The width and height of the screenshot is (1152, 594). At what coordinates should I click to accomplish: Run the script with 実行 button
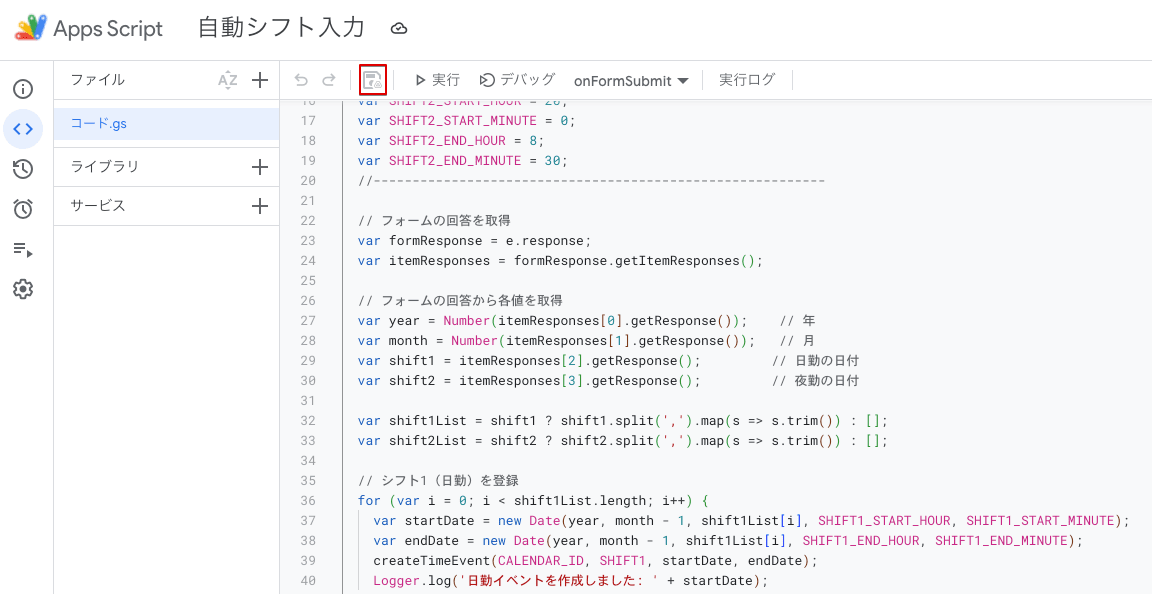(438, 80)
